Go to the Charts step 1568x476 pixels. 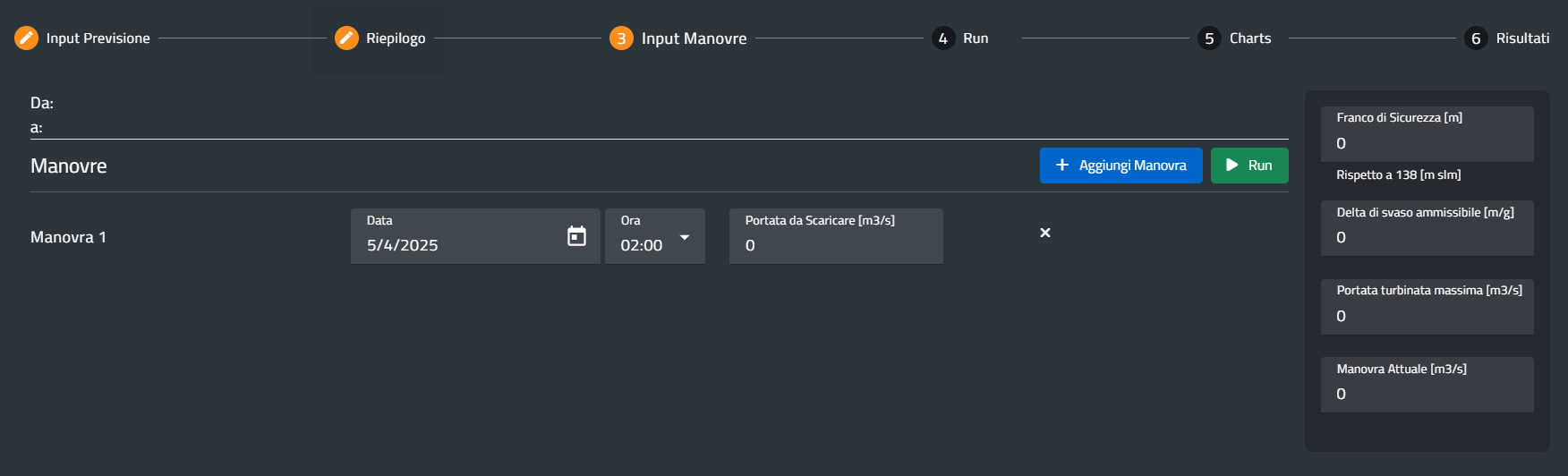pos(1249,38)
